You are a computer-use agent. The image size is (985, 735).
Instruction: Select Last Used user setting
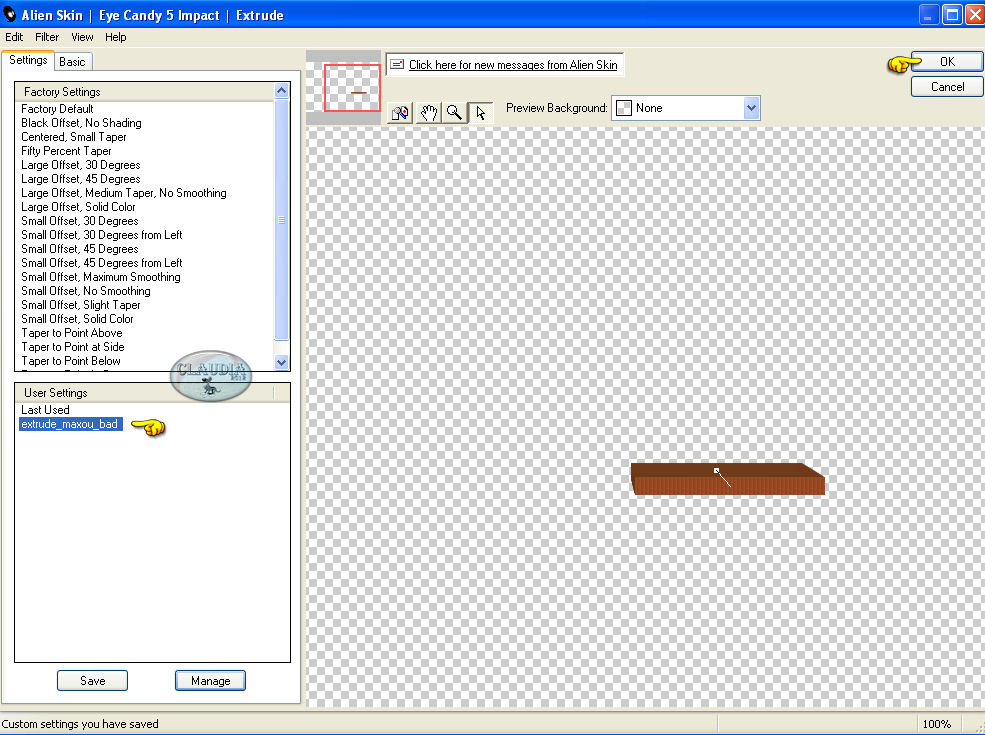click(x=45, y=410)
